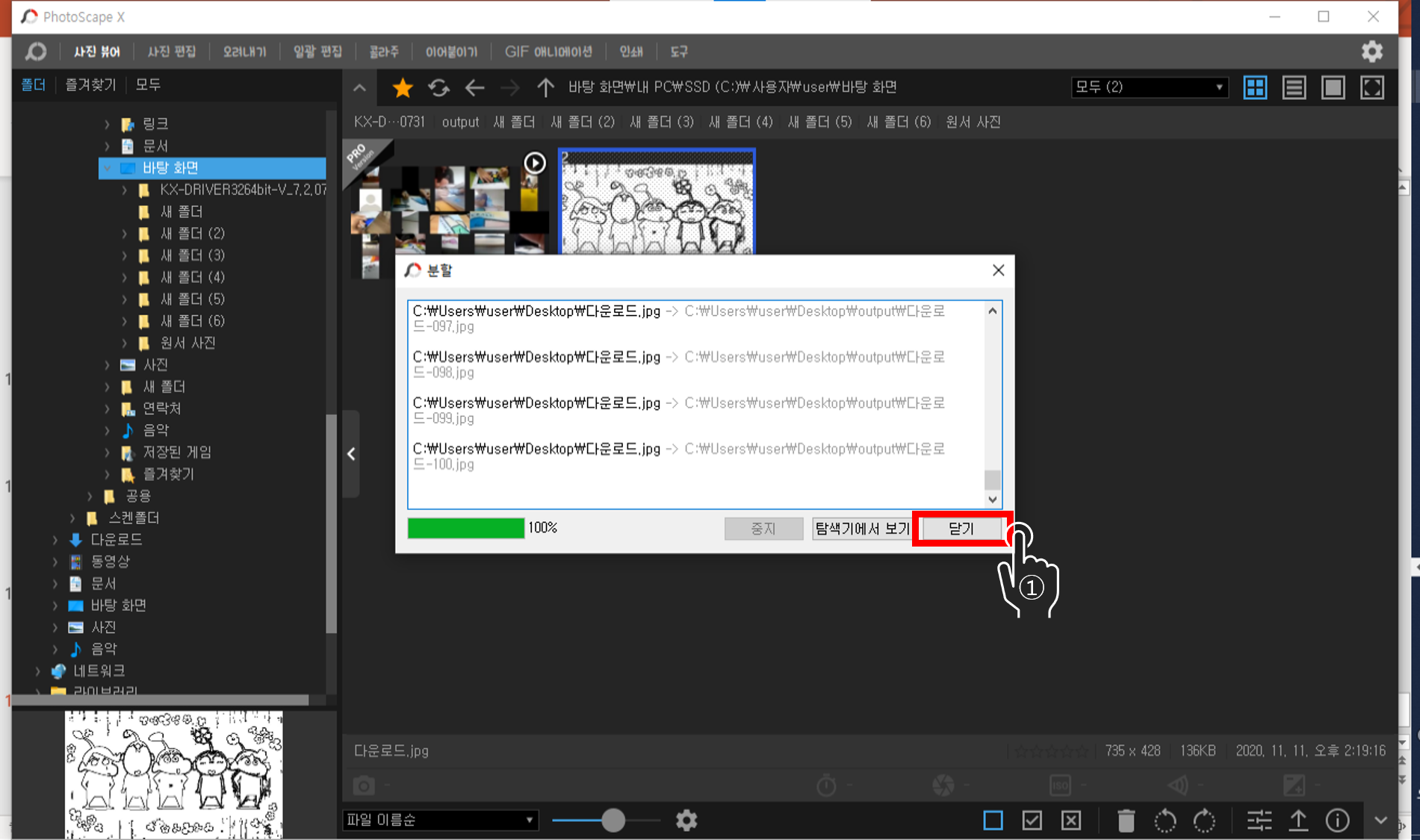This screenshot has height=840, width=1420.
Task: Open output subfolder link
Action: point(460,122)
